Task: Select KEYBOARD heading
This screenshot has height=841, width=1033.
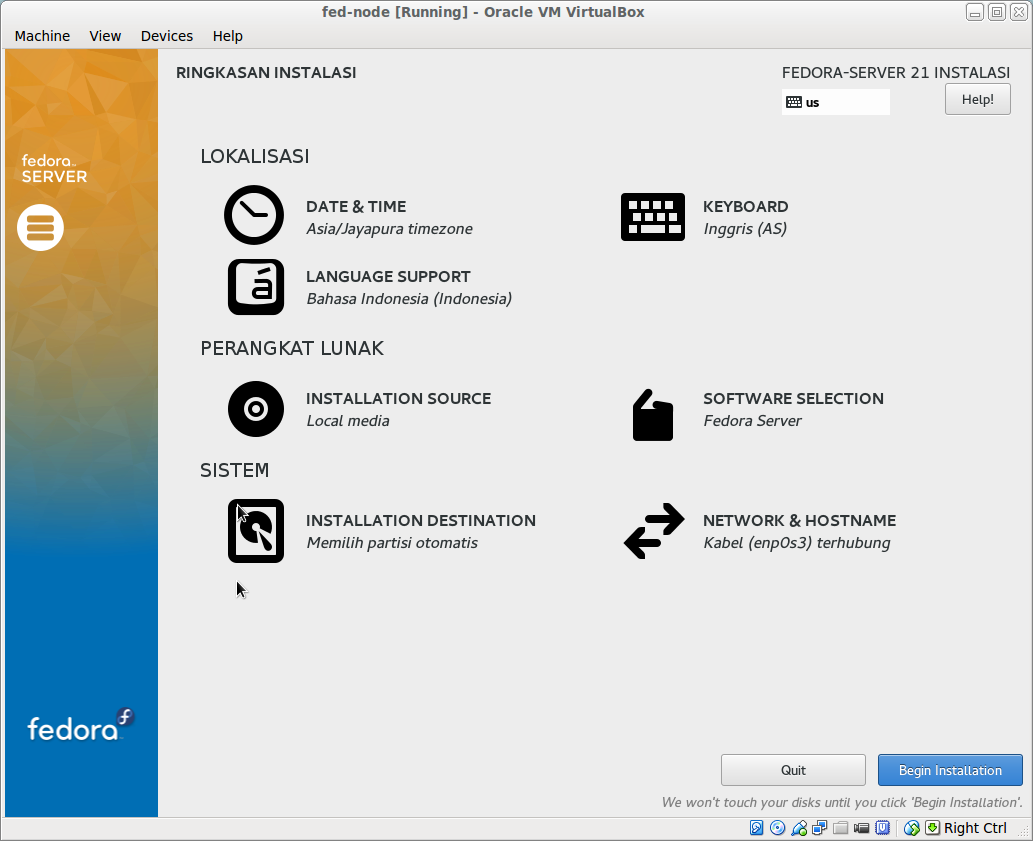Action: point(745,206)
